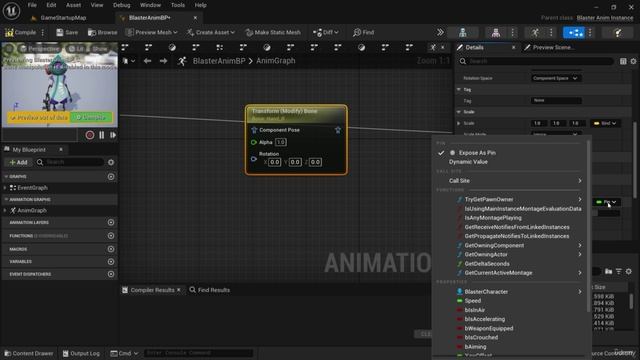This screenshot has width=640, height=360.
Task: Add a new event dispatcher
Action: point(111,274)
